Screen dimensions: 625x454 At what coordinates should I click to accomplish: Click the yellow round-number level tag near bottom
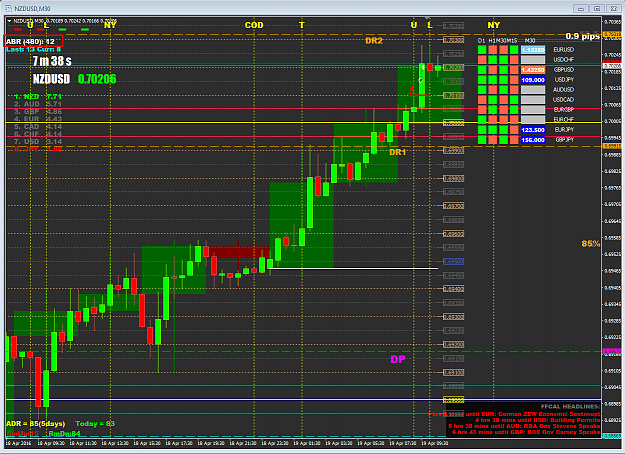[x=454, y=400]
